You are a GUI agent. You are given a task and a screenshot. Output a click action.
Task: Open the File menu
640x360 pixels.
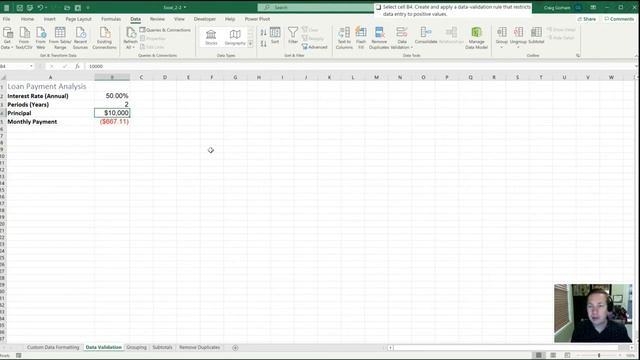[7, 19]
